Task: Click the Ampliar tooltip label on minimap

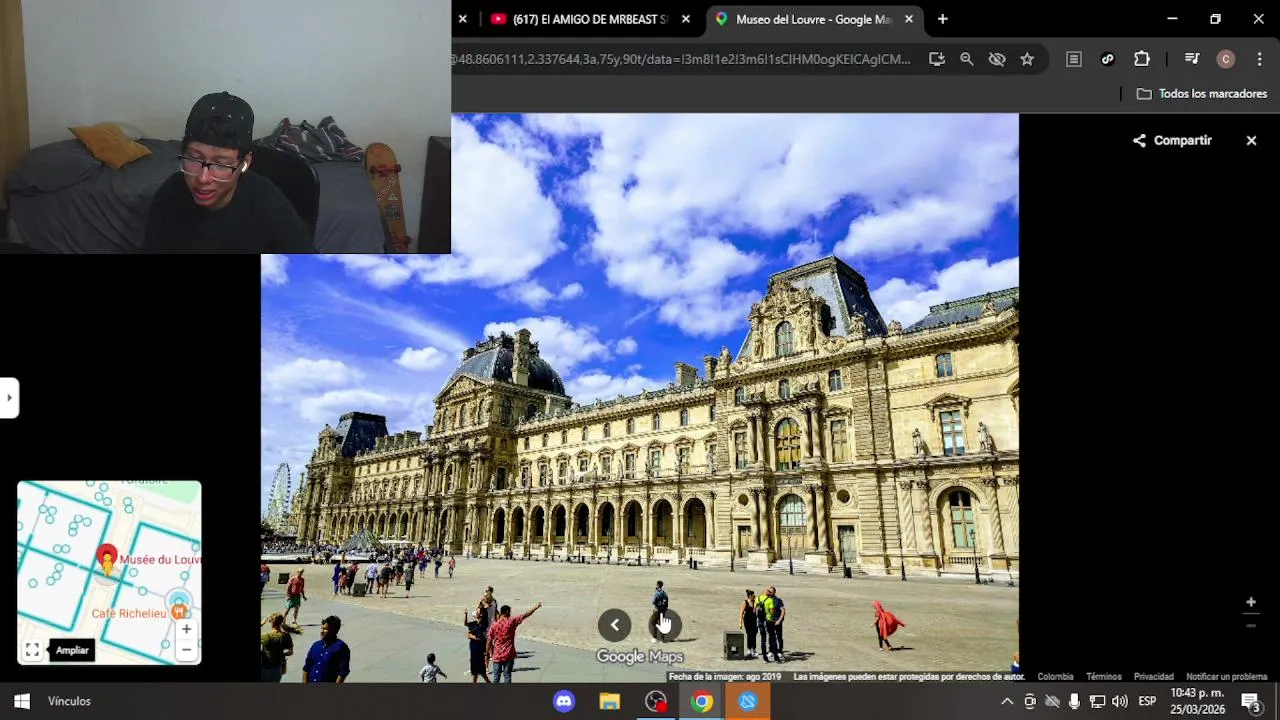Action: pos(72,650)
